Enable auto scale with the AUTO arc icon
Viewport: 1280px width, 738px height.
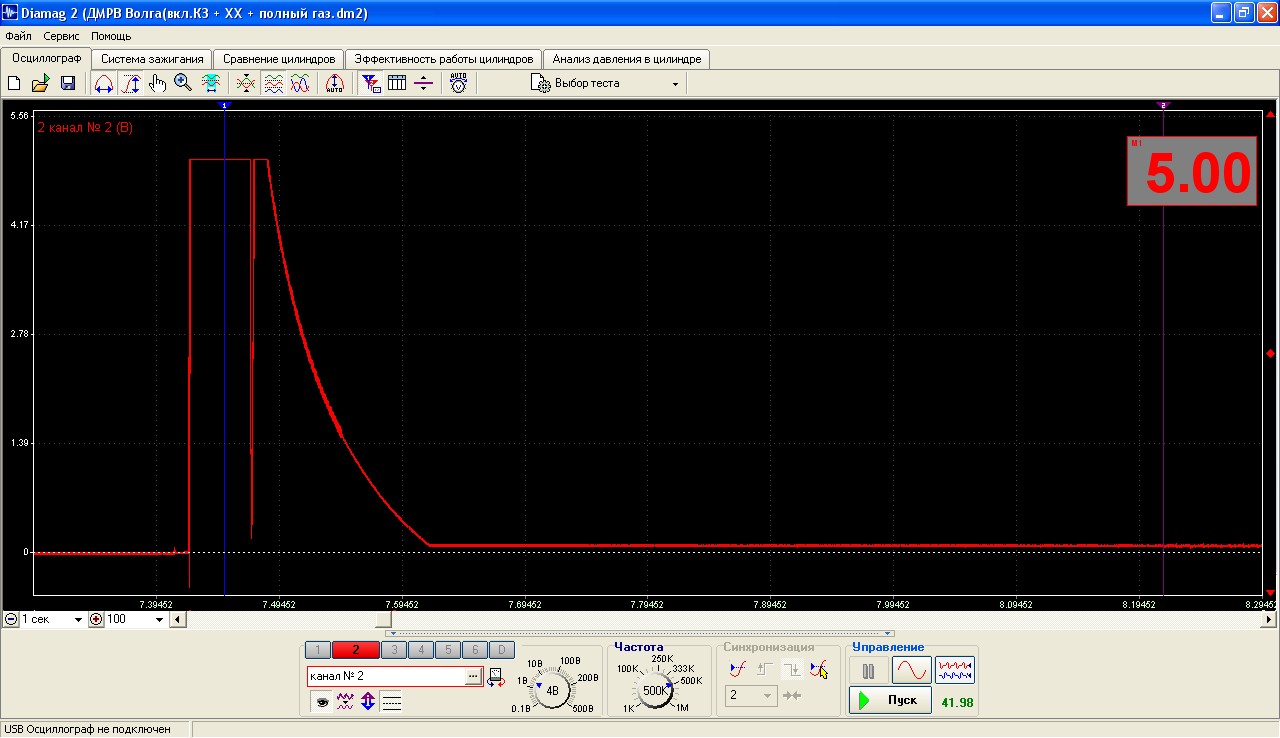pos(335,84)
